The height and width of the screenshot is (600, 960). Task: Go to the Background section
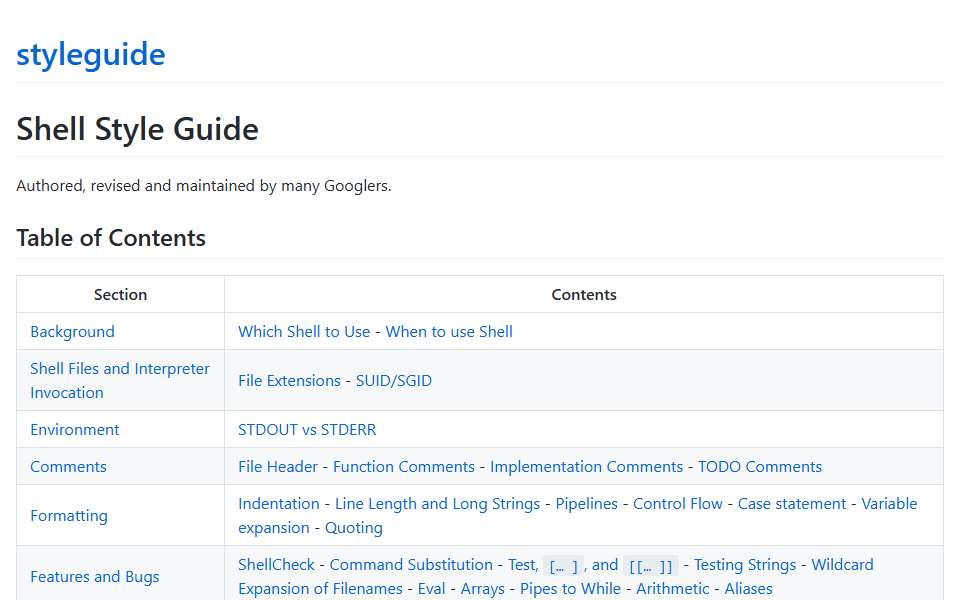(x=72, y=332)
